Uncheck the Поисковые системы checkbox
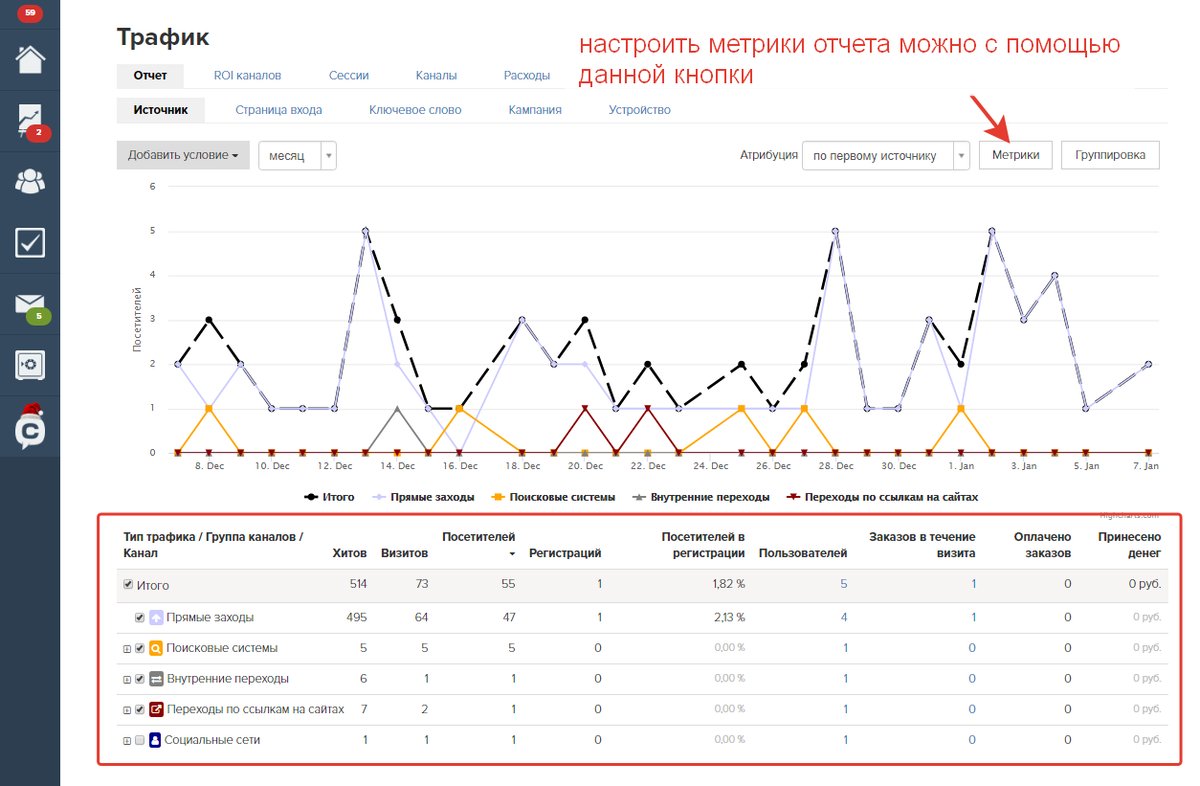The image size is (1200, 786). tap(140, 648)
